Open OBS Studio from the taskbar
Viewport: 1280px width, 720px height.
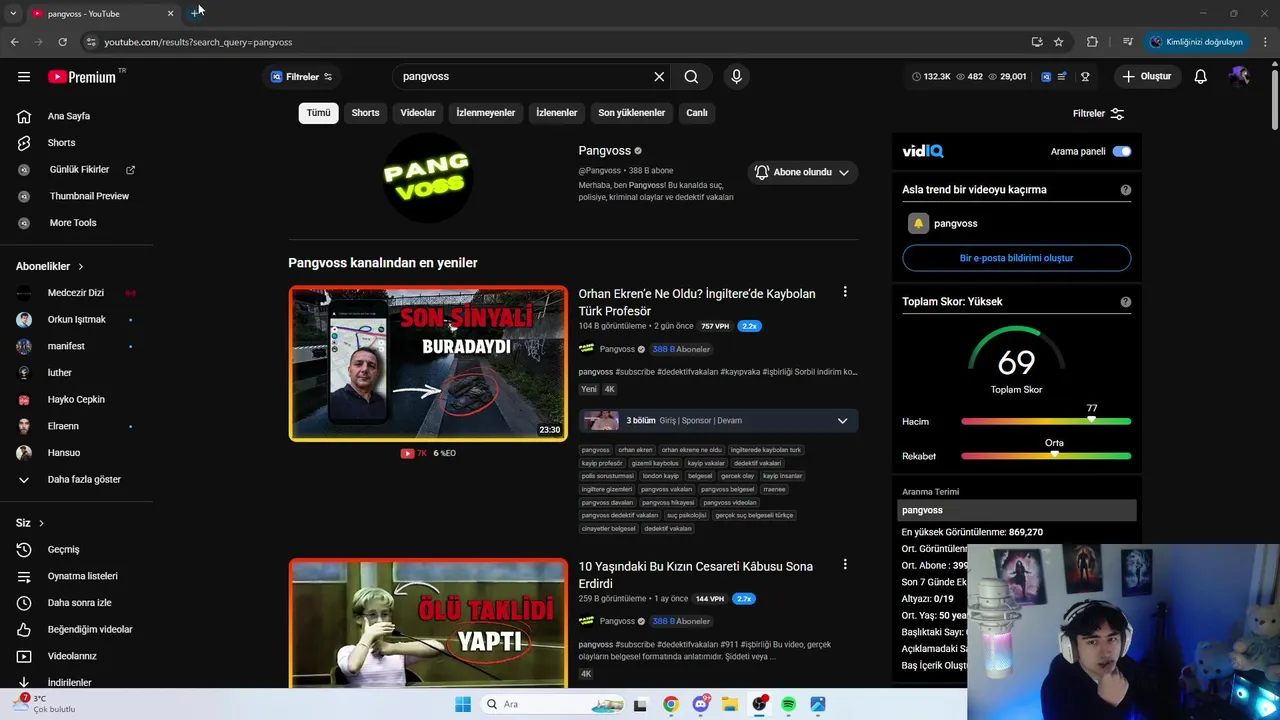[759, 704]
